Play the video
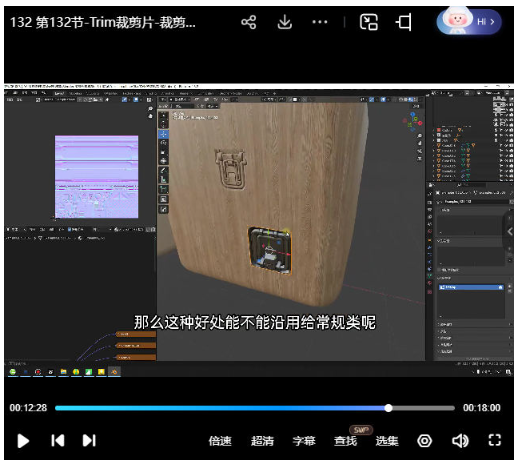 pyautogui.click(x=23, y=441)
